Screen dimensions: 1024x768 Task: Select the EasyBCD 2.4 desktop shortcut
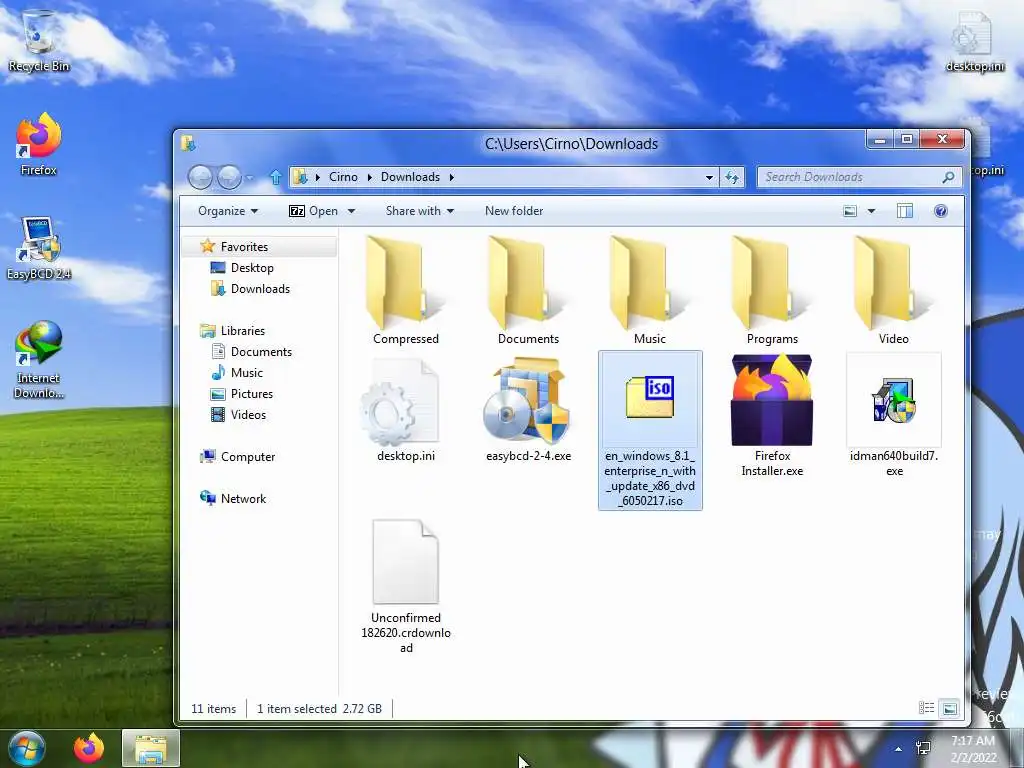(39, 248)
